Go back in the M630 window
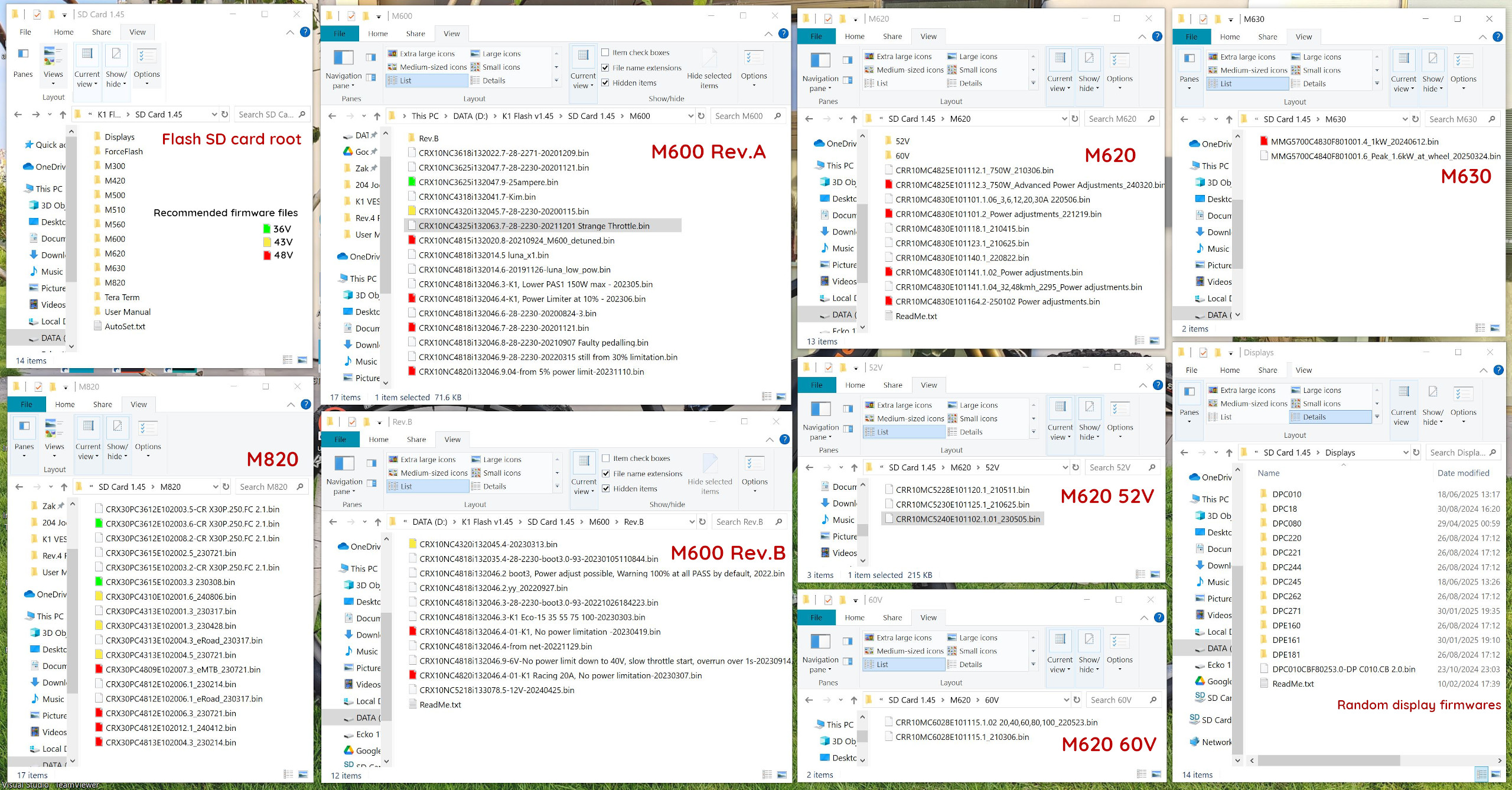This screenshot has height=790, width=1512. (x=1184, y=119)
